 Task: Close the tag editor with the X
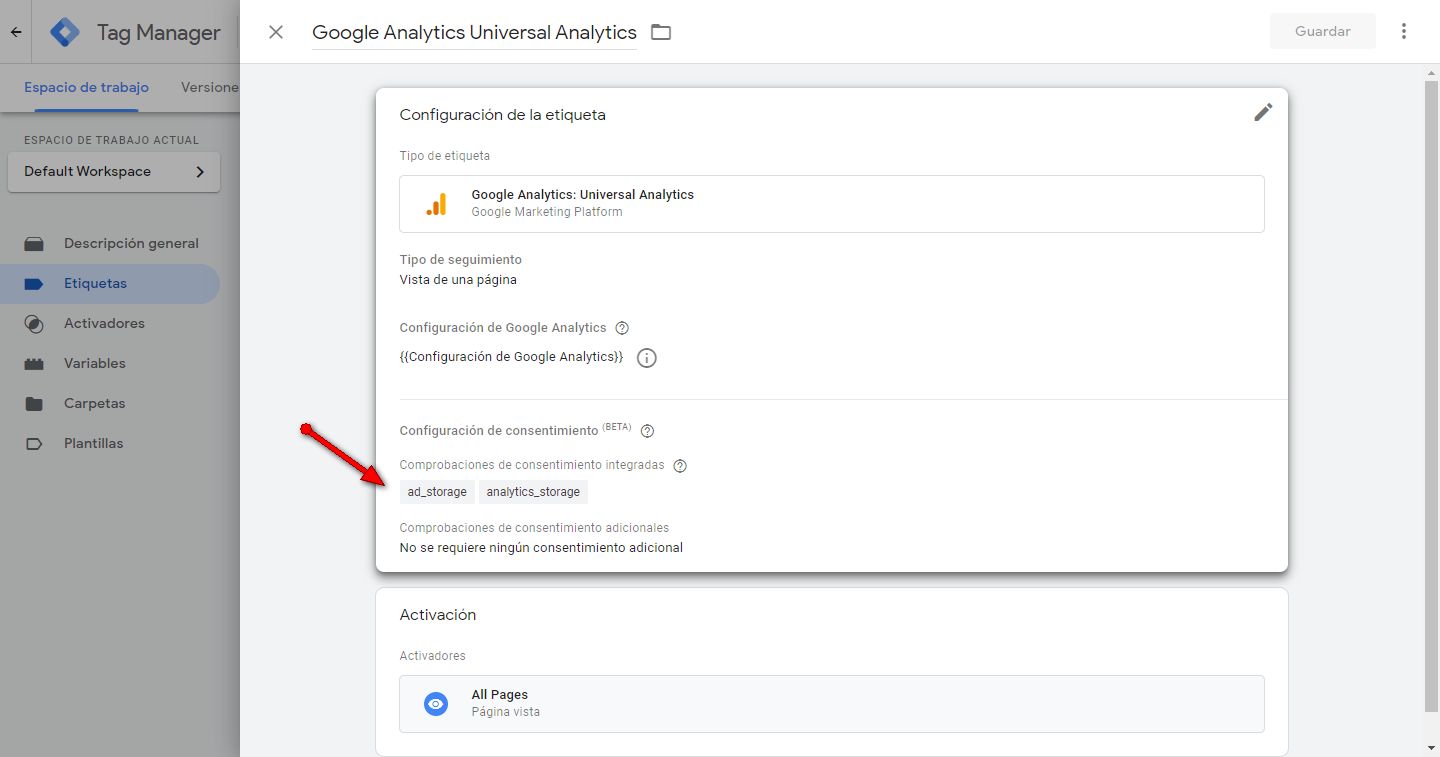click(276, 32)
